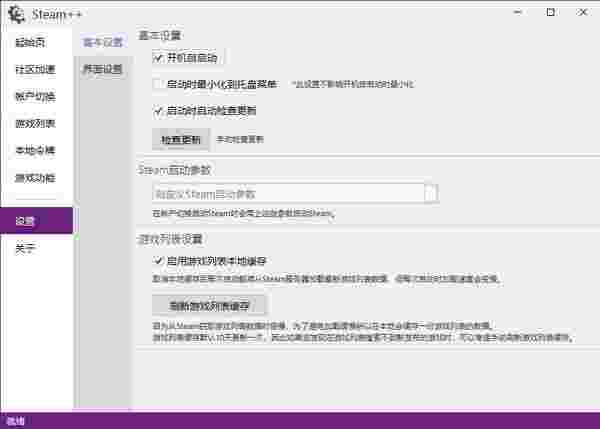600x429 pixels.
Task: Click the Steam启动参数 section heading
Action: click(x=174, y=170)
